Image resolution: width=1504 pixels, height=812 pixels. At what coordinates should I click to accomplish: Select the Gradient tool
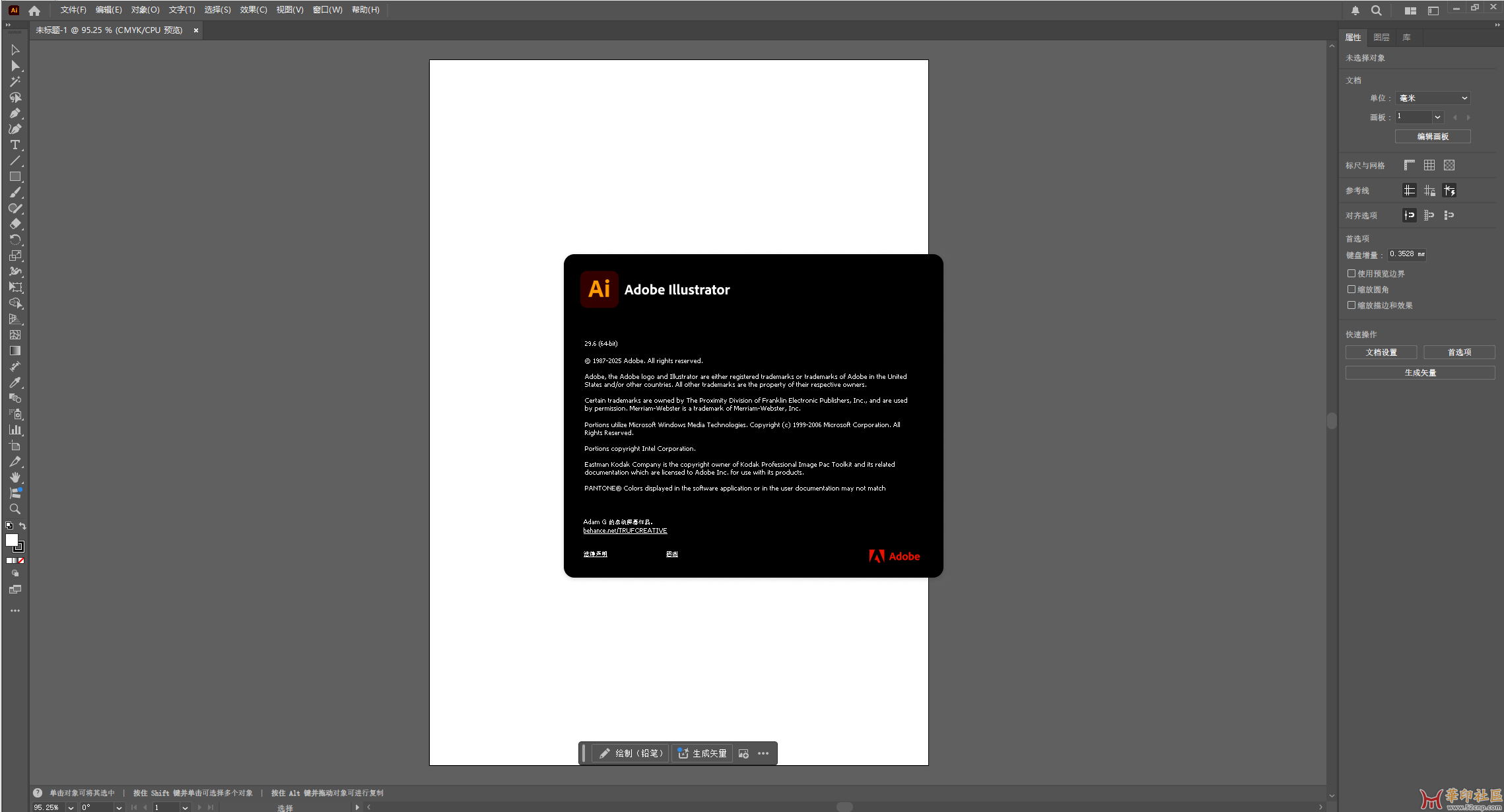[15, 351]
